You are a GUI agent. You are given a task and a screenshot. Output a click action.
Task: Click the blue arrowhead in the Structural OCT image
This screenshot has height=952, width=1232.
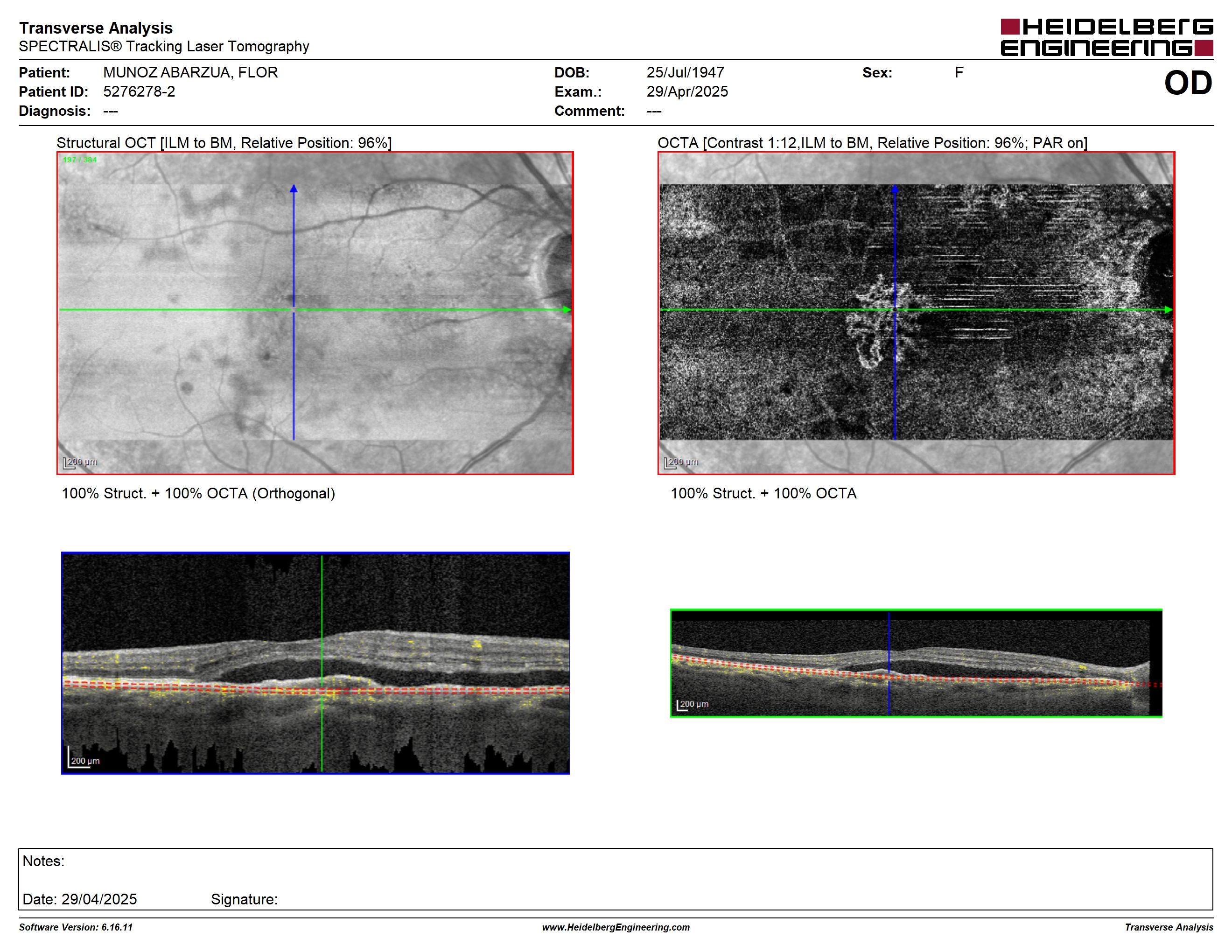click(x=294, y=189)
